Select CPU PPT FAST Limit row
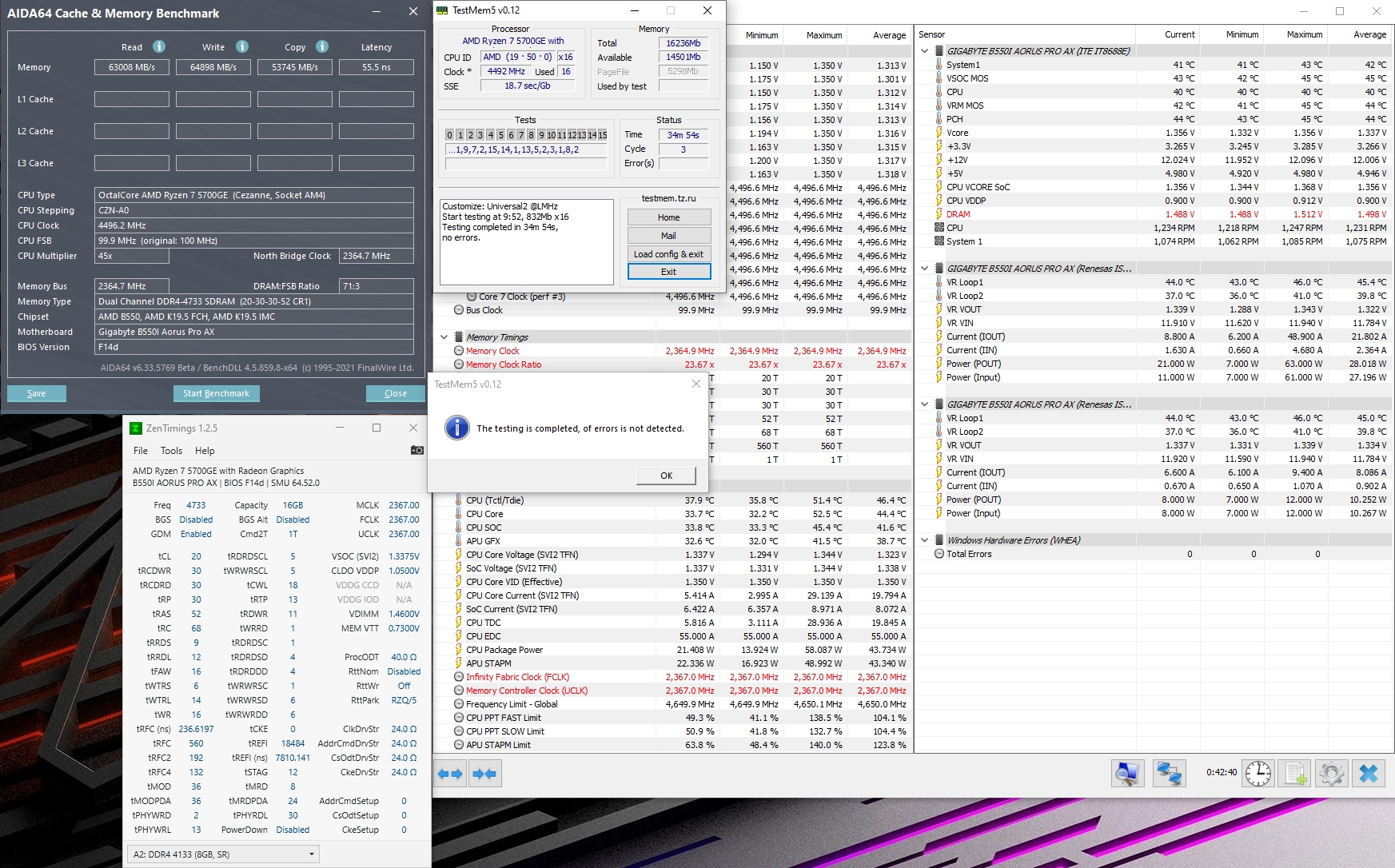 pyautogui.click(x=672, y=718)
